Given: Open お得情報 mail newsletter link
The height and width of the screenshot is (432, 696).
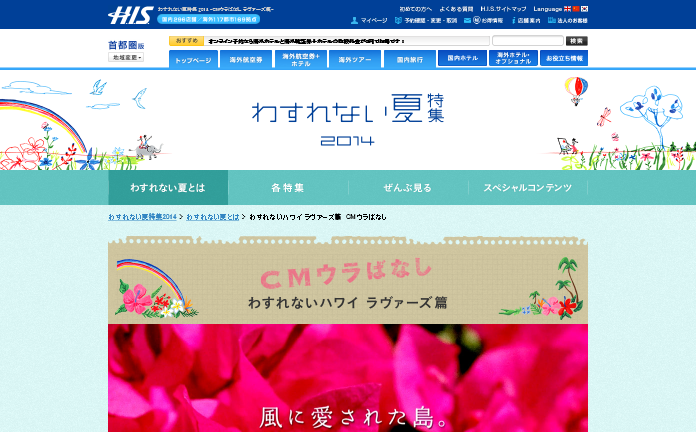Looking at the screenshot, I should (x=483, y=20).
